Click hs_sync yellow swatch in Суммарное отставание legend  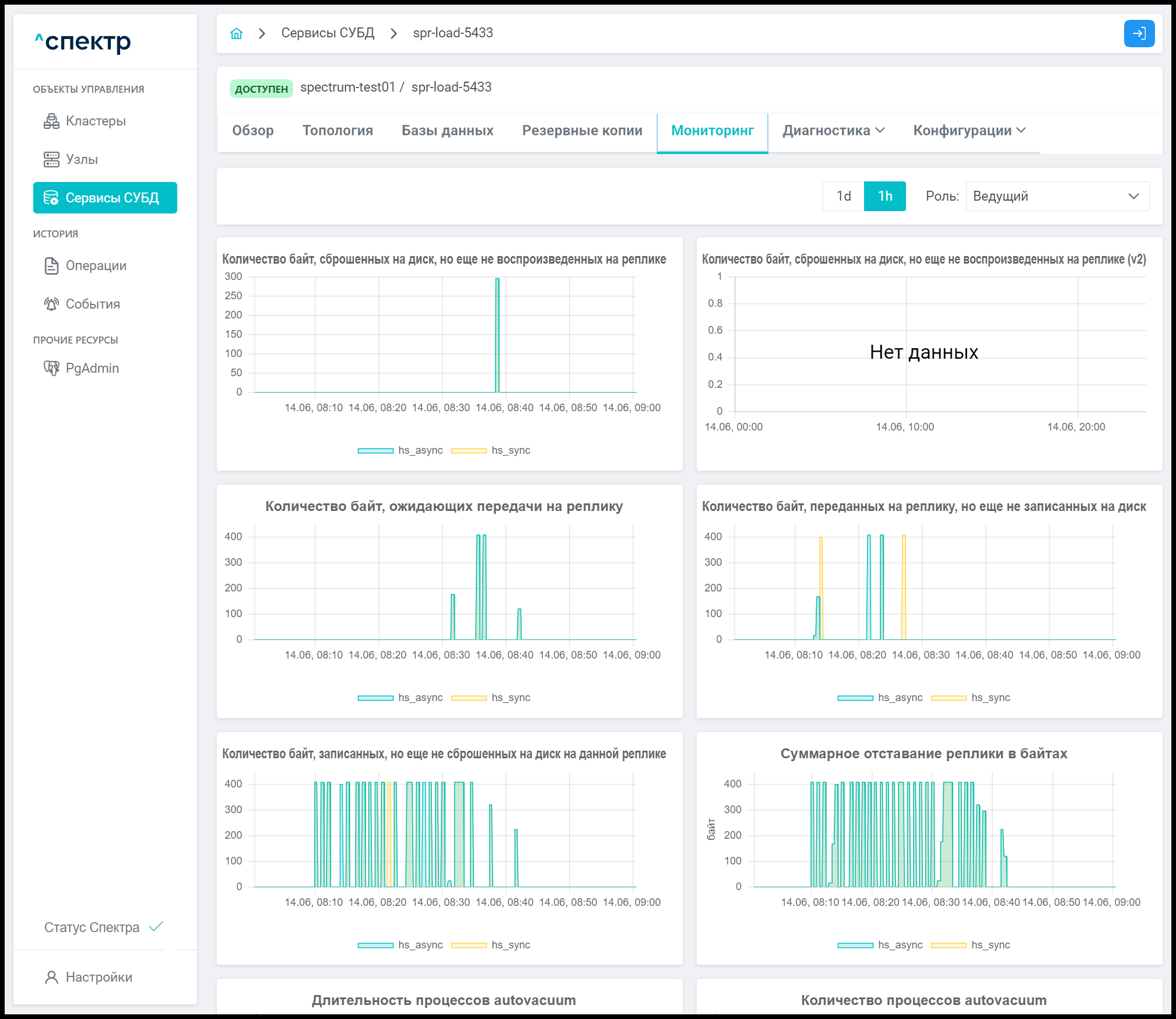948,945
